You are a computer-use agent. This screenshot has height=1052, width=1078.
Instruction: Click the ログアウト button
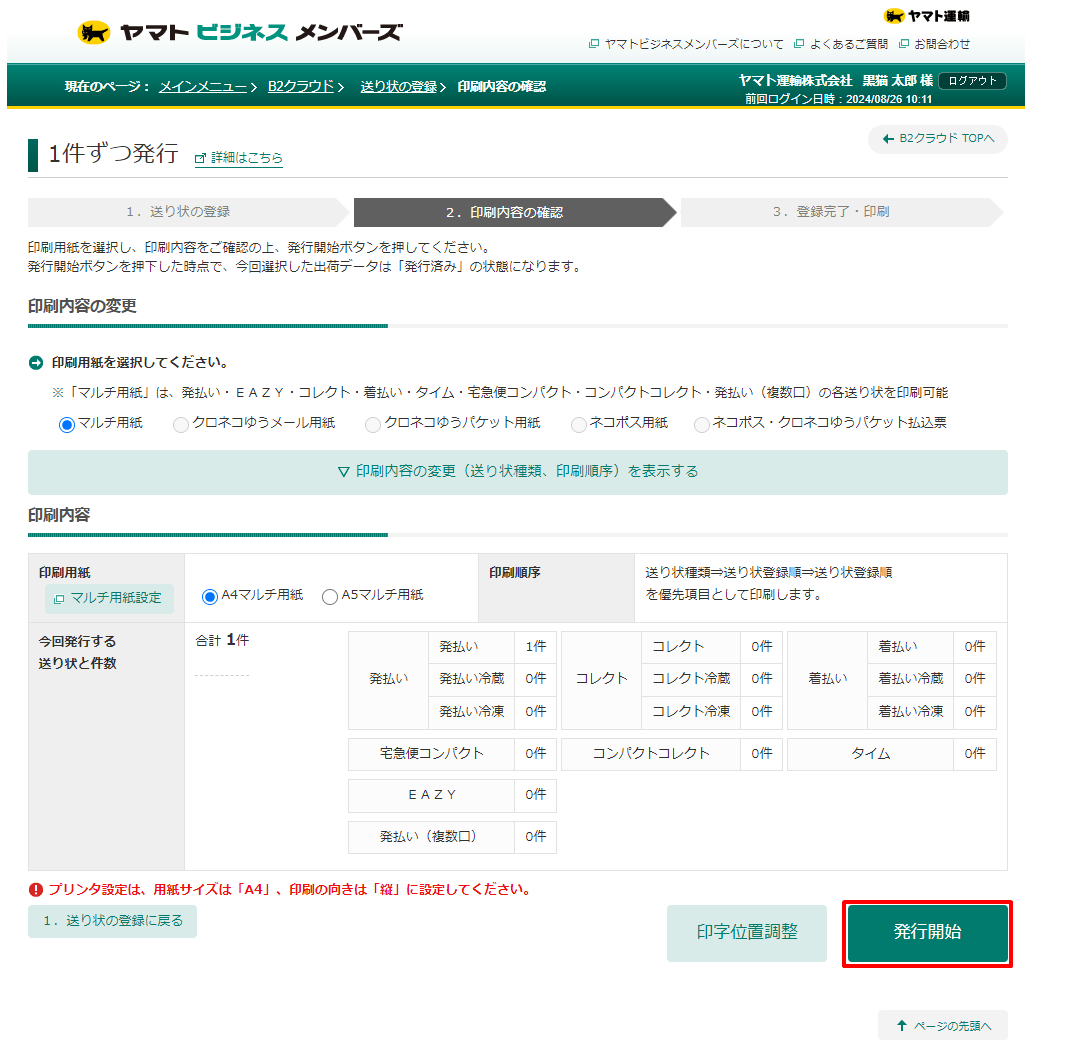[x=972, y=80]
